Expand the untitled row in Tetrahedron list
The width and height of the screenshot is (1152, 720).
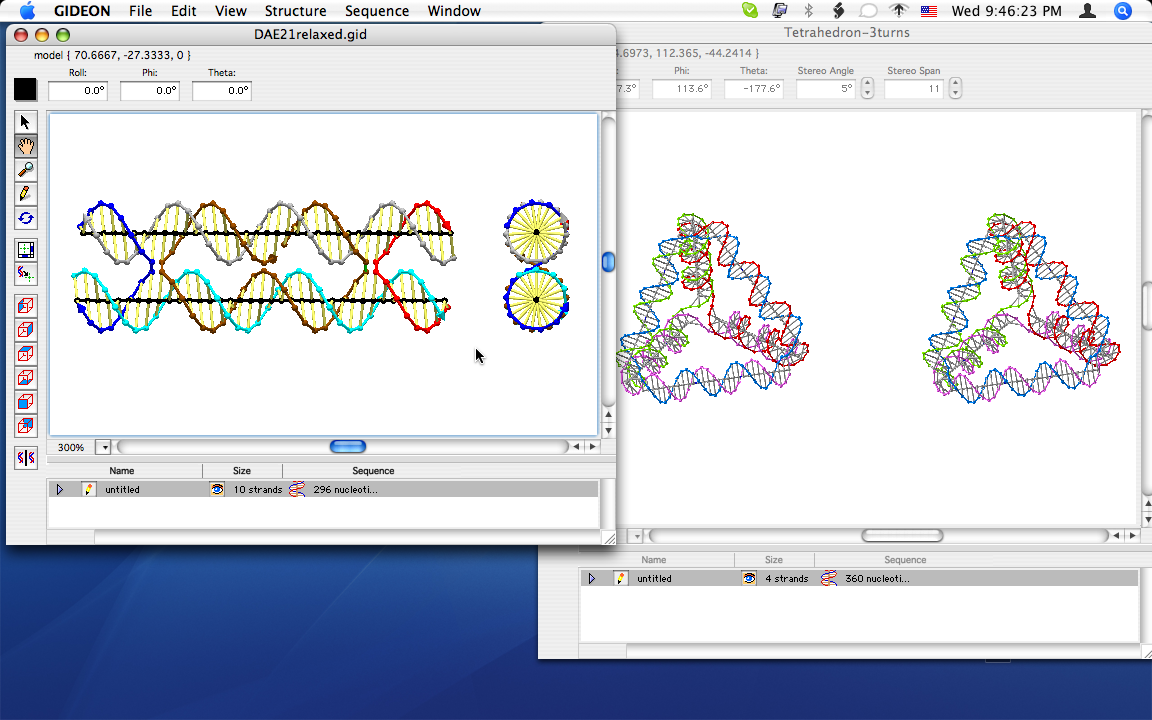tap(591, 579)
